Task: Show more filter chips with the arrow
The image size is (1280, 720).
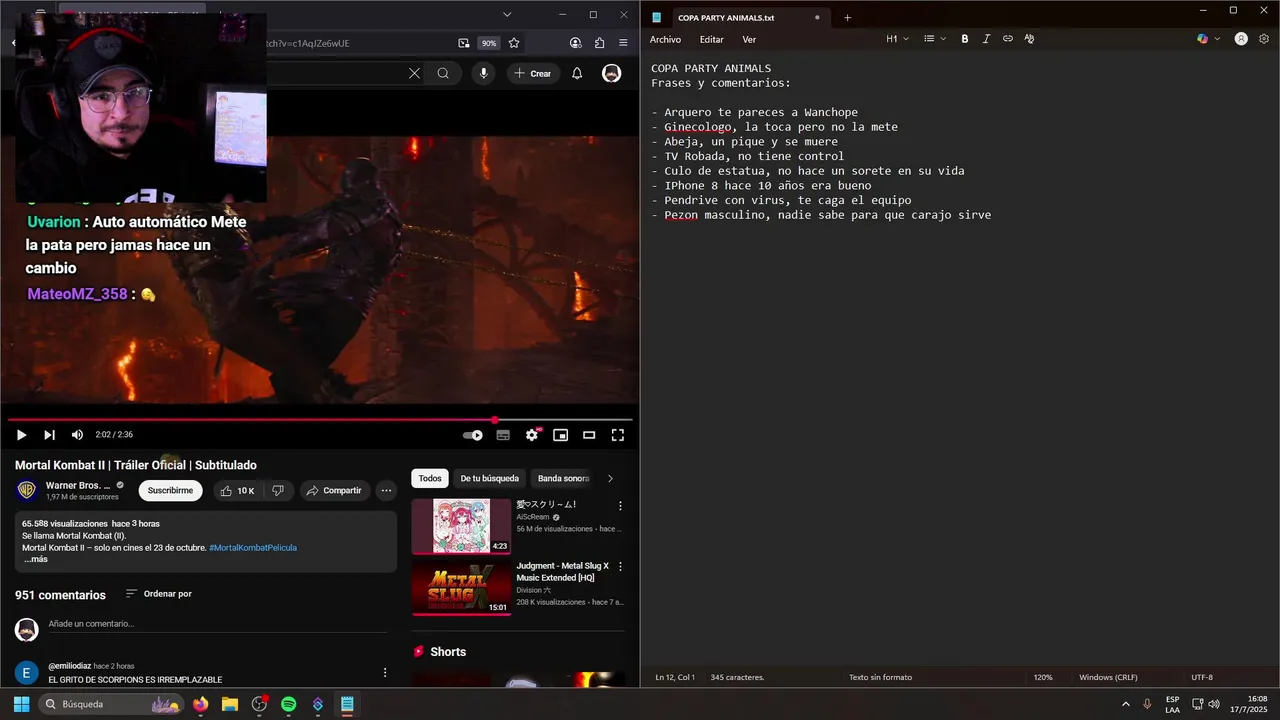Action: point(610,478)
